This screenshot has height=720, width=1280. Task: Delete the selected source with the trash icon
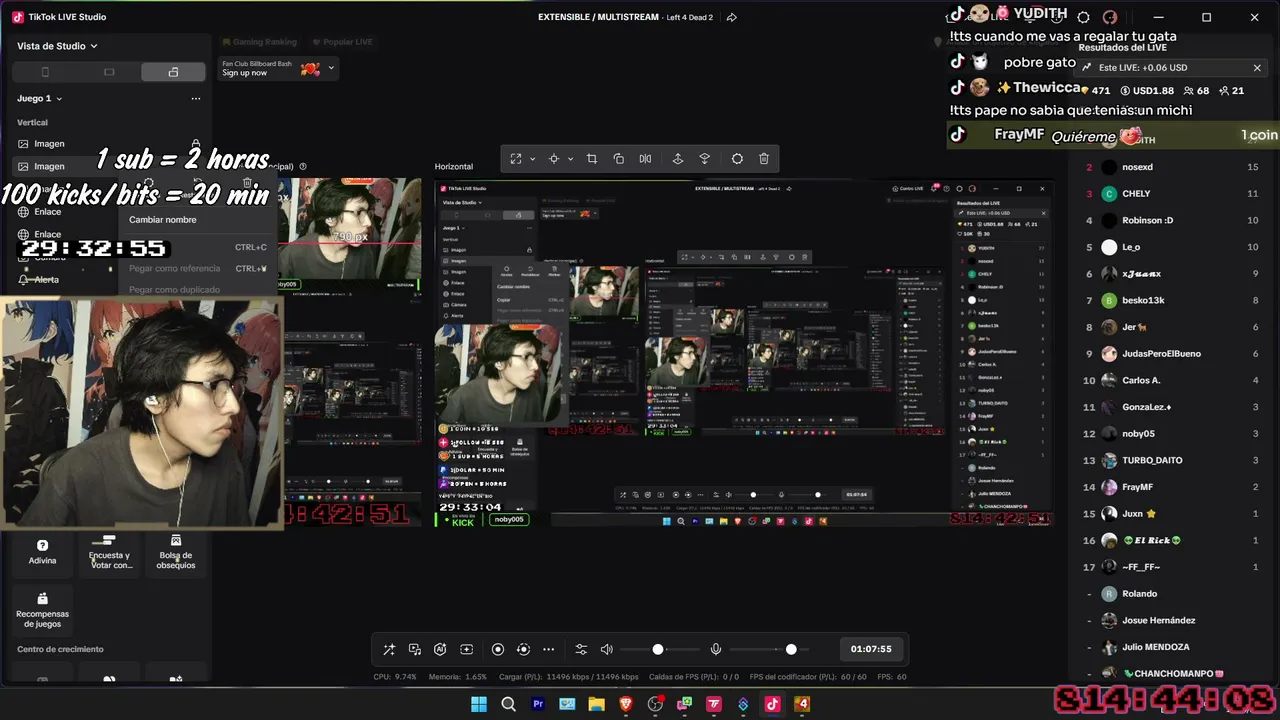[x=764, y=159]
